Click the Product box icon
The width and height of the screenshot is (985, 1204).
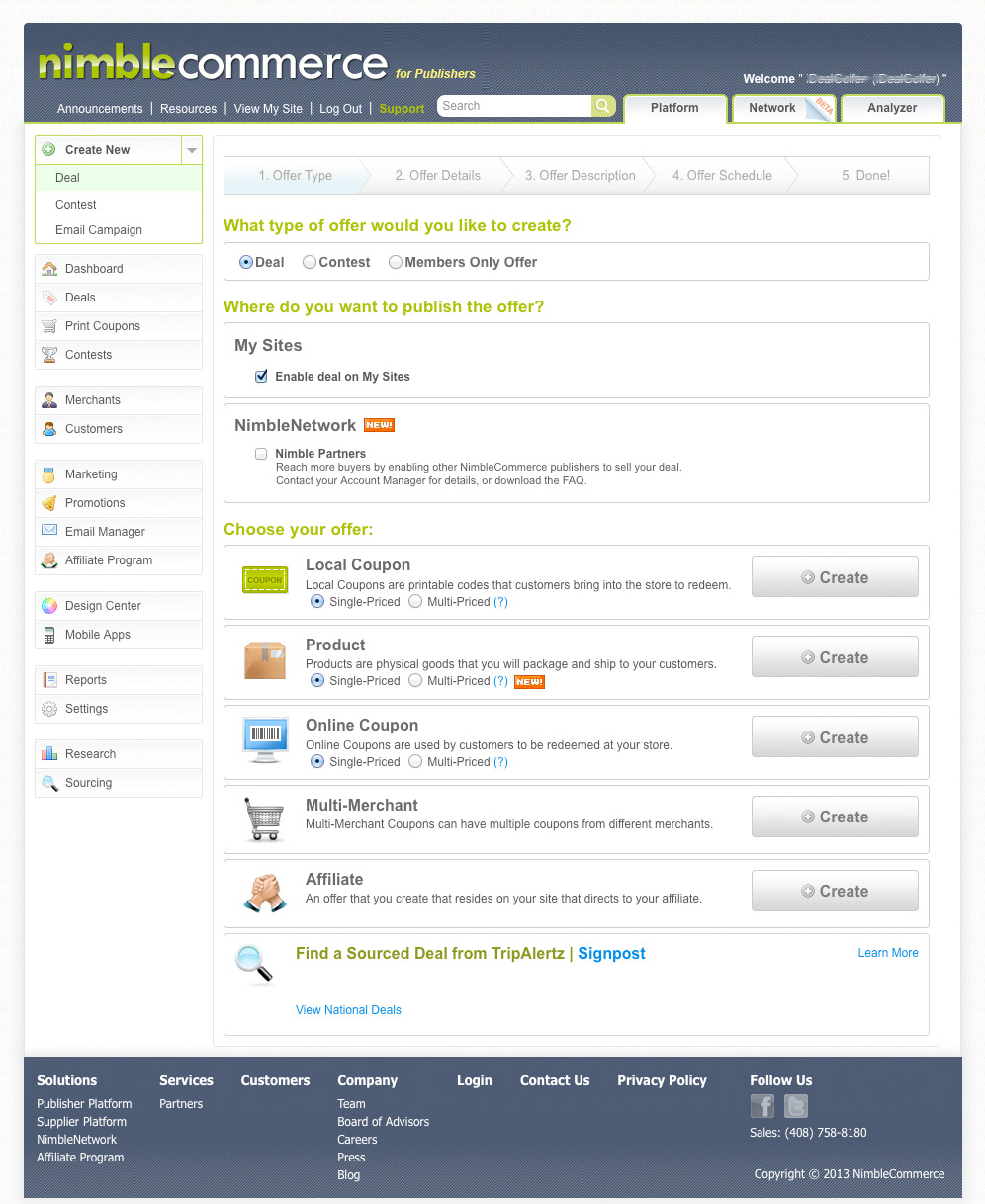[265, 660]
